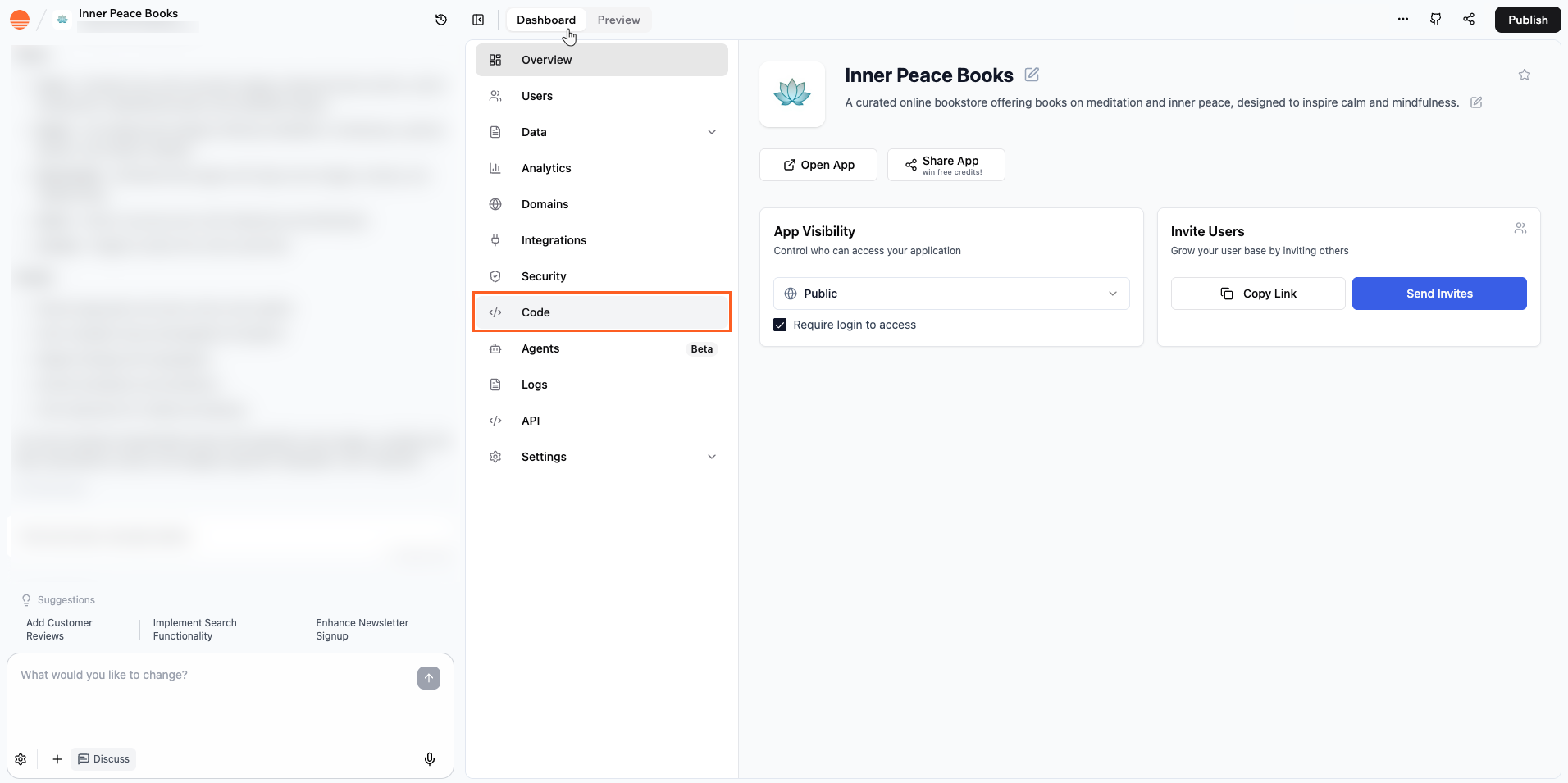
Task: Open the Analytics section in the sidebar
Action: pos(545,167)
